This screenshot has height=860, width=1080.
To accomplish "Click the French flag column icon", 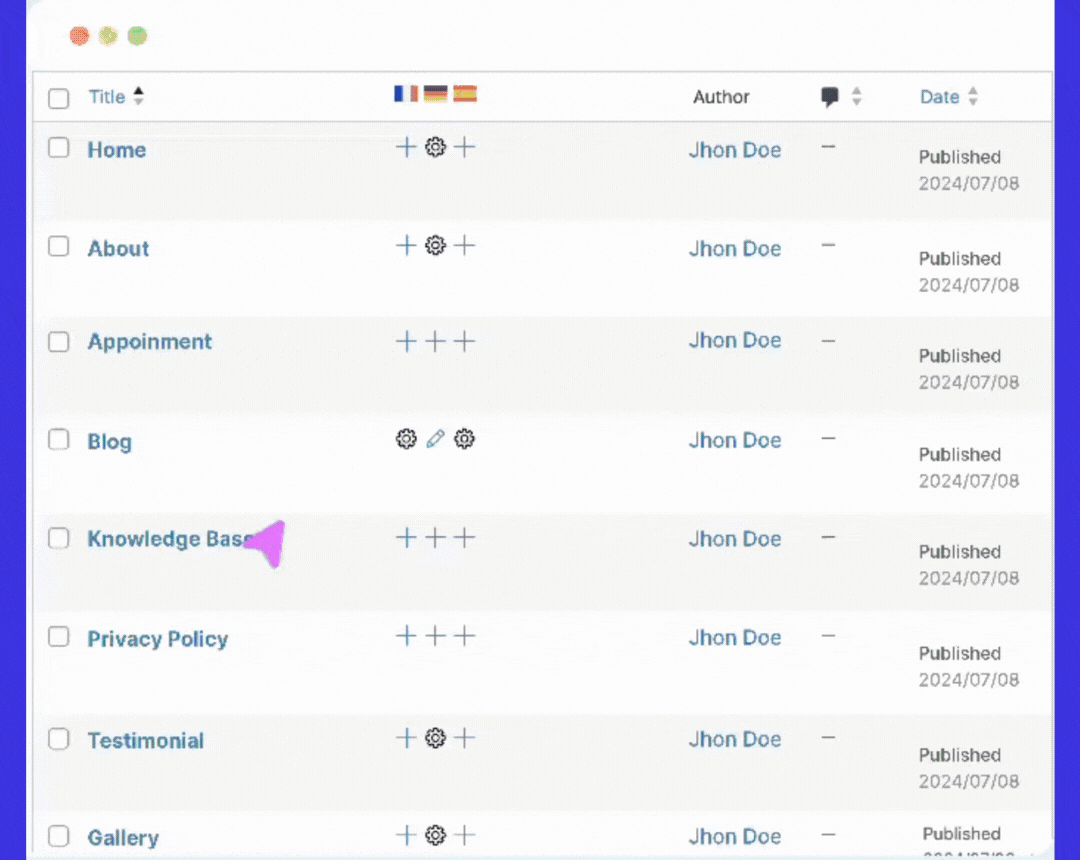I will point(405,94).
